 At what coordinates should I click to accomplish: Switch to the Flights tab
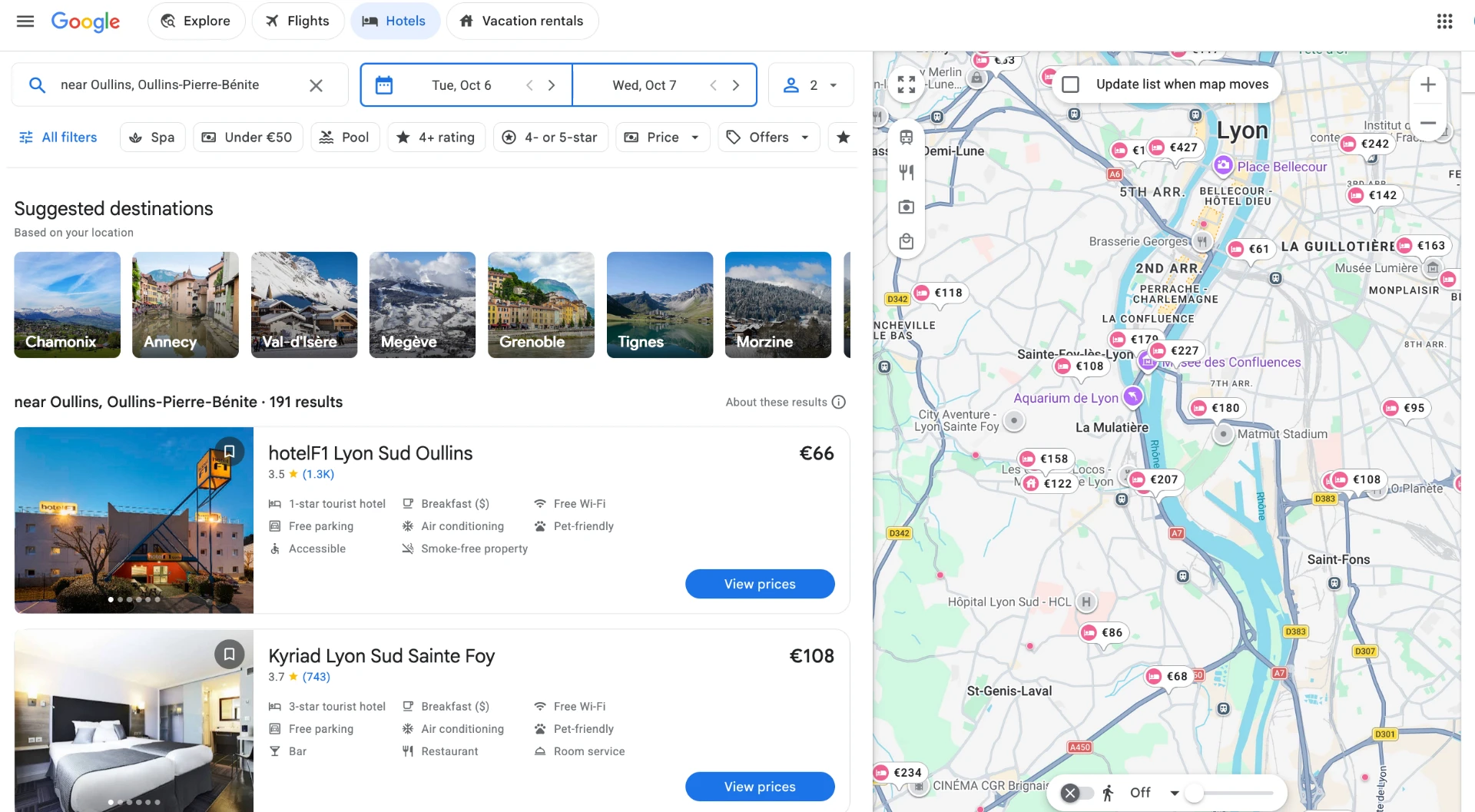pos(297,21)
